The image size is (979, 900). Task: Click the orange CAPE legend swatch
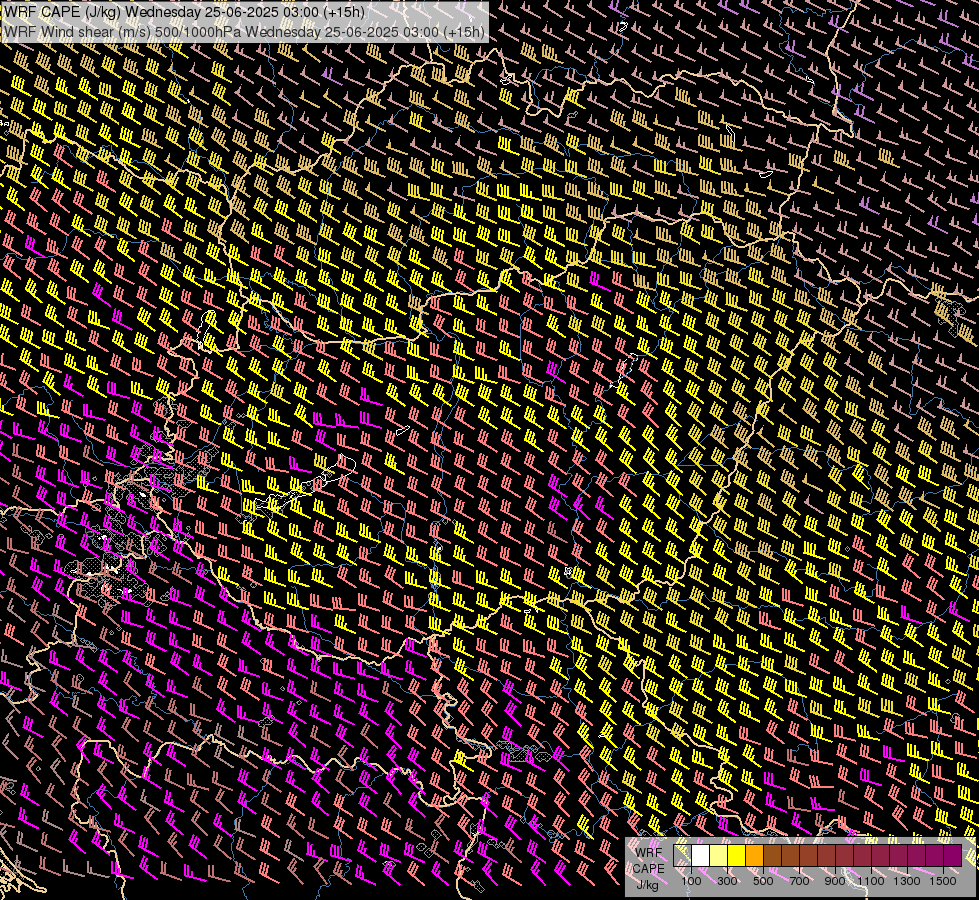click(754, 855)
